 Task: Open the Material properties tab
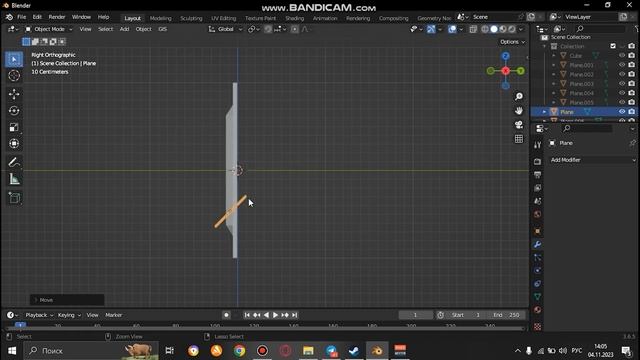click(538, 310)
